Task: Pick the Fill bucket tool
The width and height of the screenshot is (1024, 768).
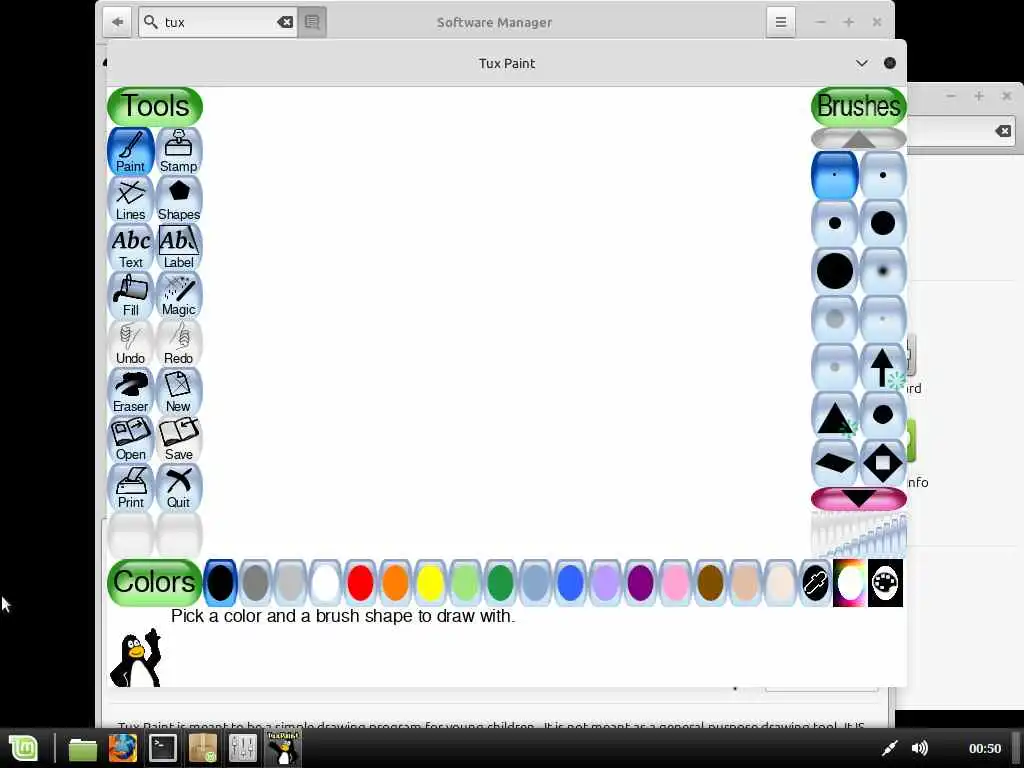Action: (131, 295)
